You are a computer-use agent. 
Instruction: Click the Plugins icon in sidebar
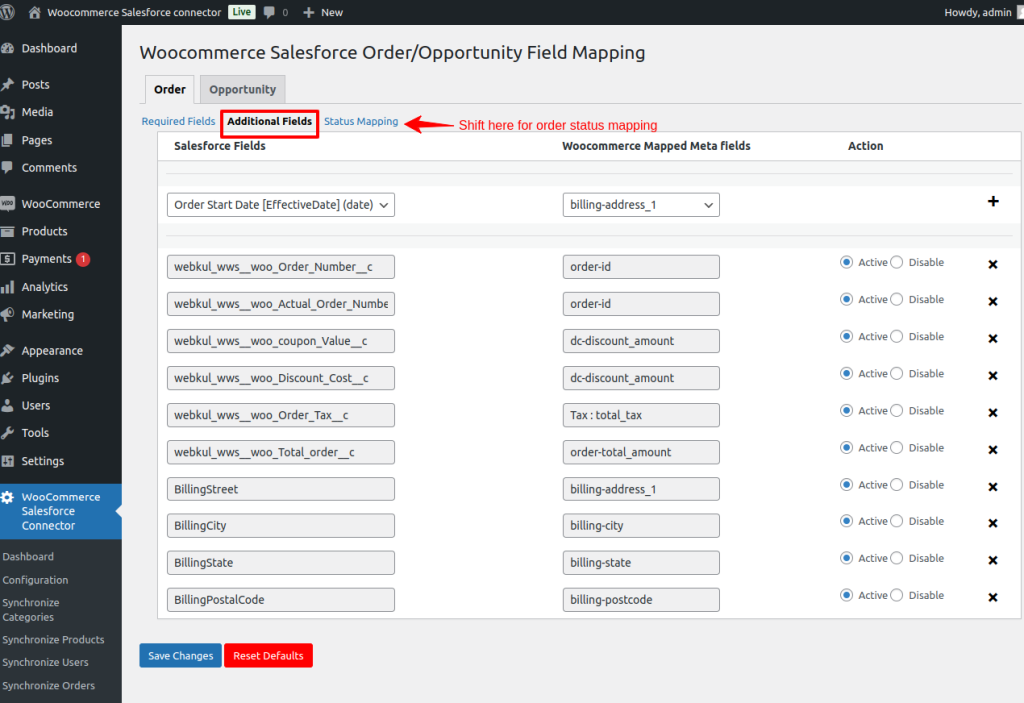point(9,378)
